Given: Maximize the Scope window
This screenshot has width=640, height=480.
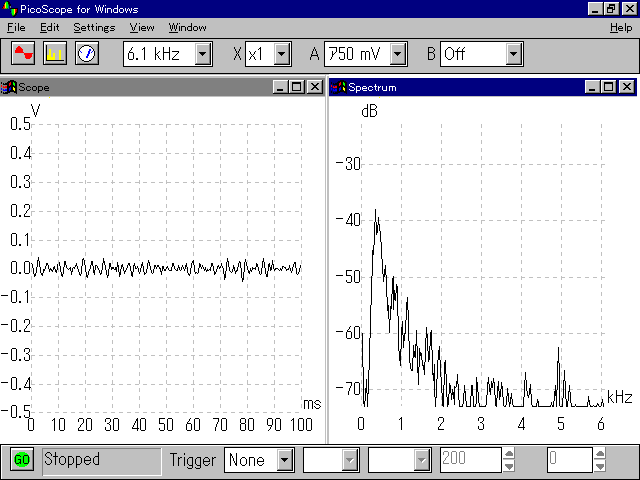Looking at the screenshot, I should (297, 87).
